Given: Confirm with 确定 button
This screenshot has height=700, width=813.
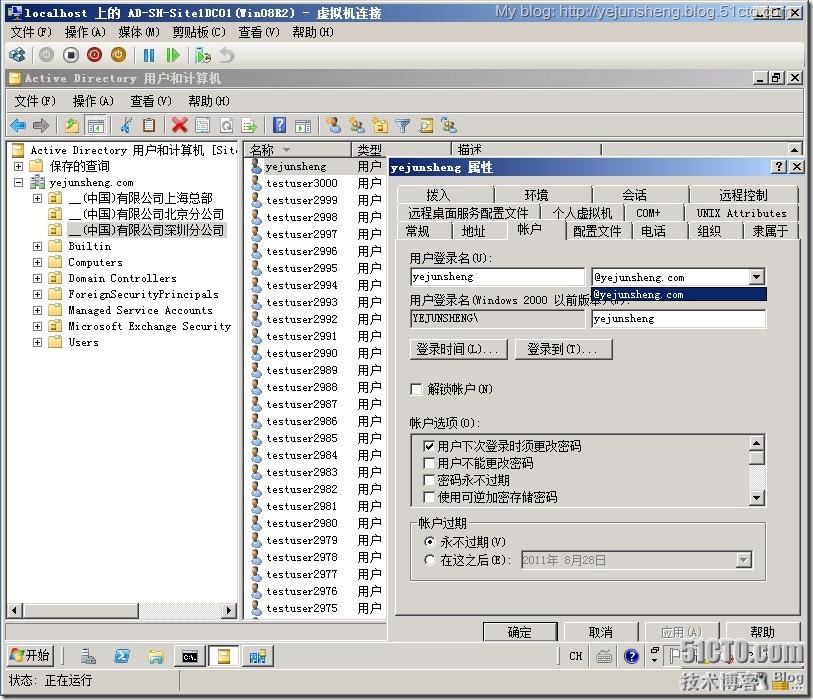Looking at the screenshot, I should tap(520, 632).
